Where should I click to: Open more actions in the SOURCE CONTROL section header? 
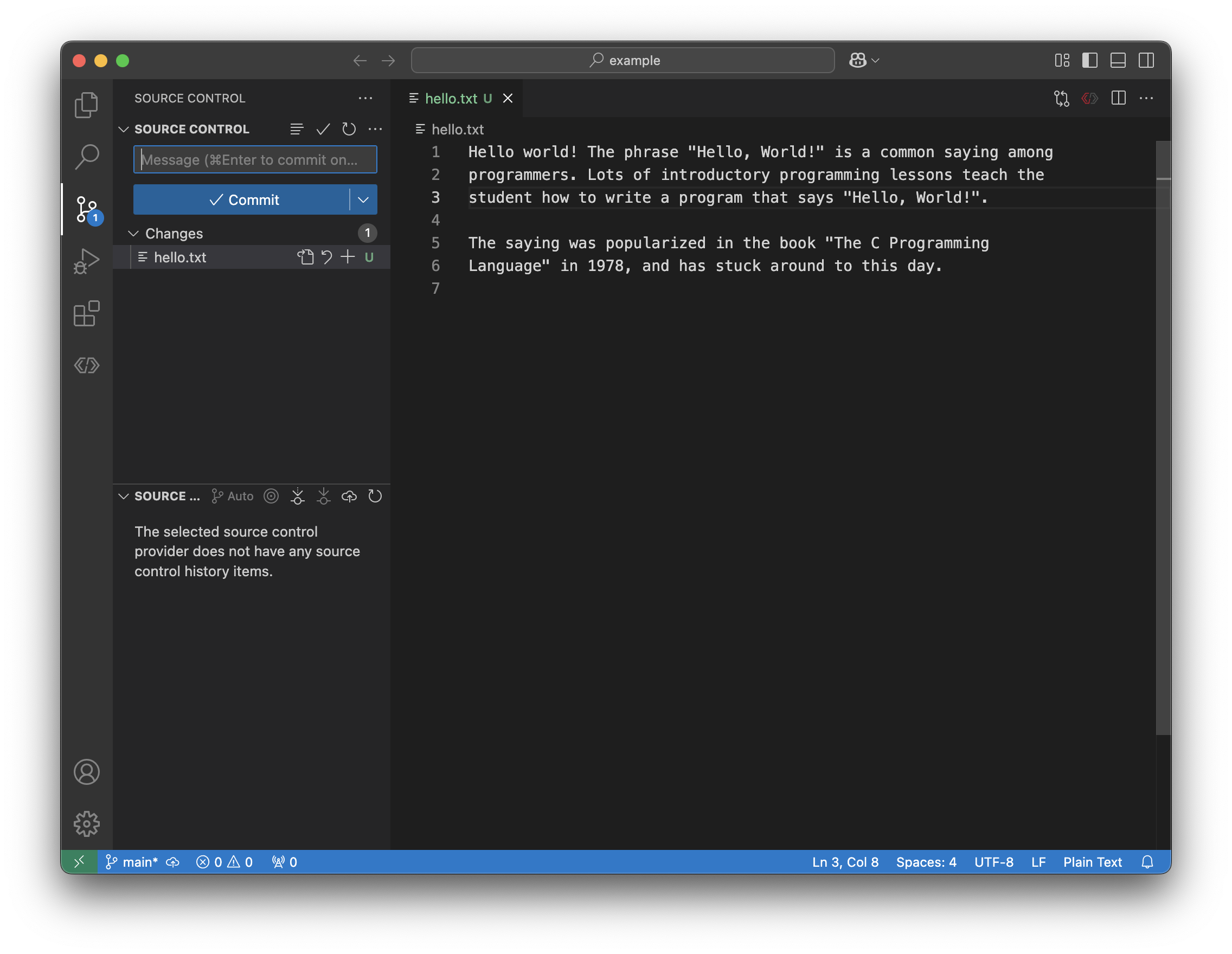(x=375, y=129)
